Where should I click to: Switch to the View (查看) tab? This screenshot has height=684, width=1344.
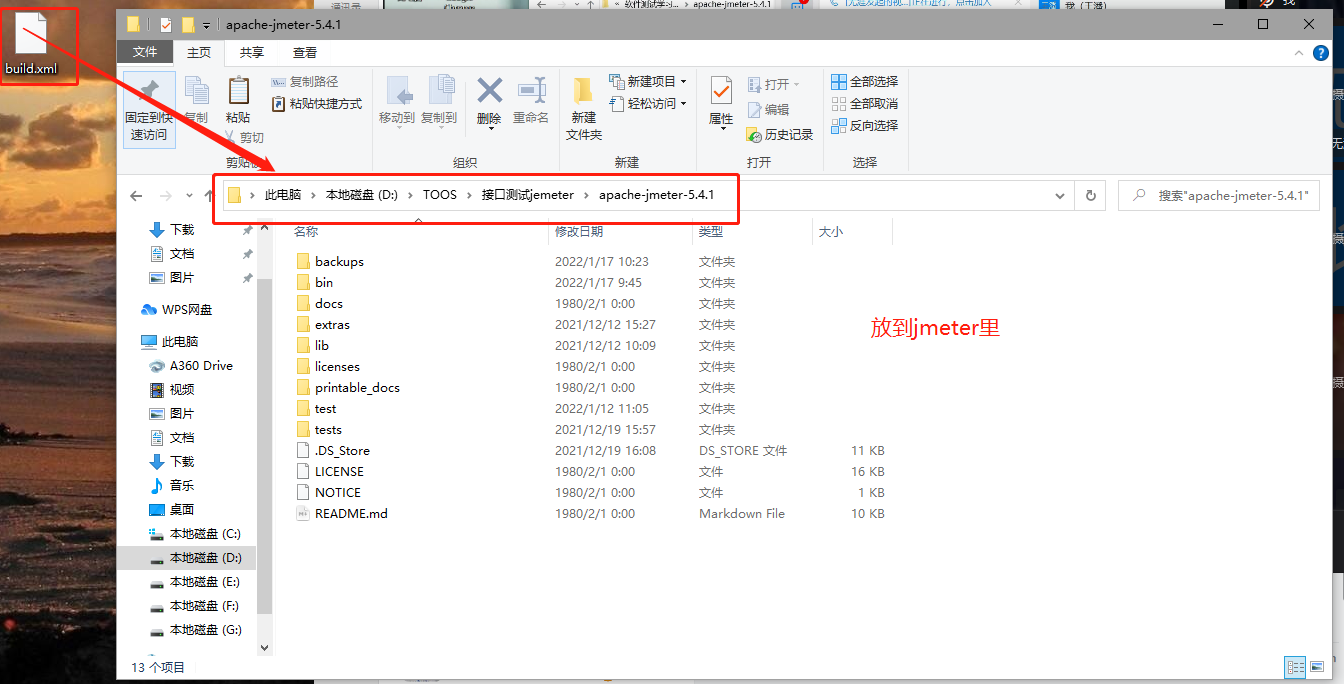click(x=305, y=52)
